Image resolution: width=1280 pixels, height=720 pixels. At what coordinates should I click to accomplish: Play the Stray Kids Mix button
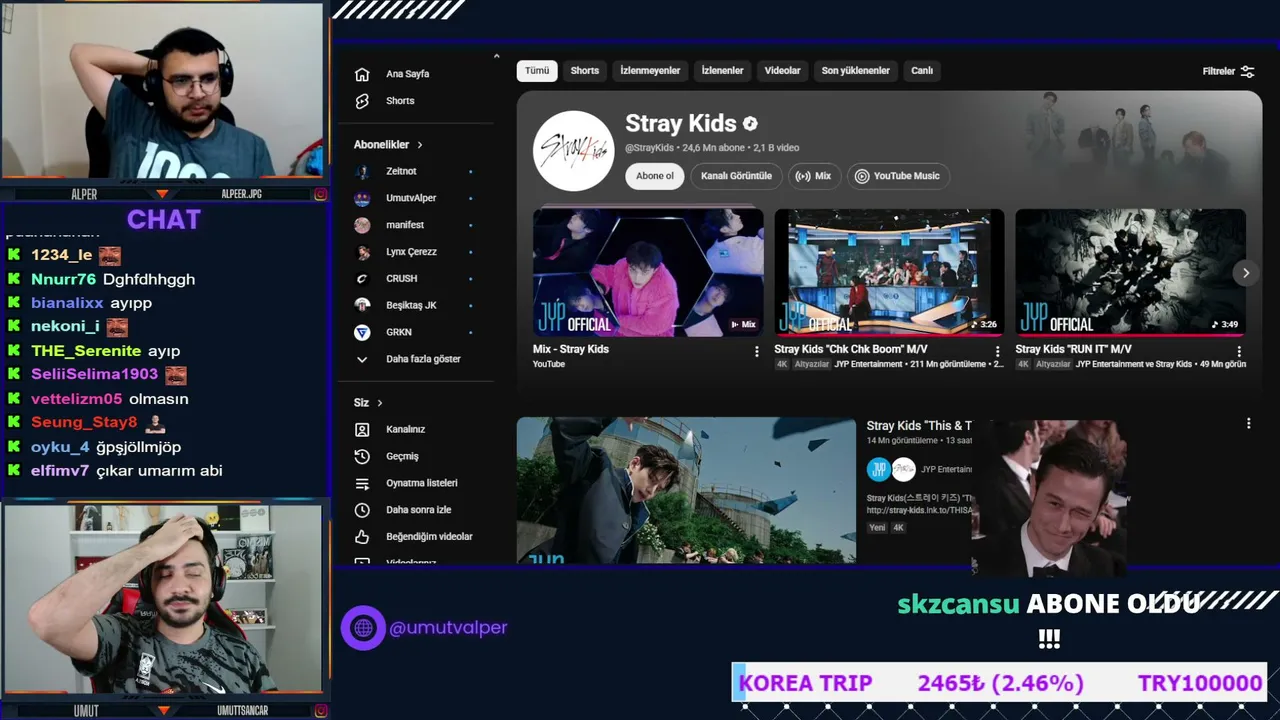point(814,176)
